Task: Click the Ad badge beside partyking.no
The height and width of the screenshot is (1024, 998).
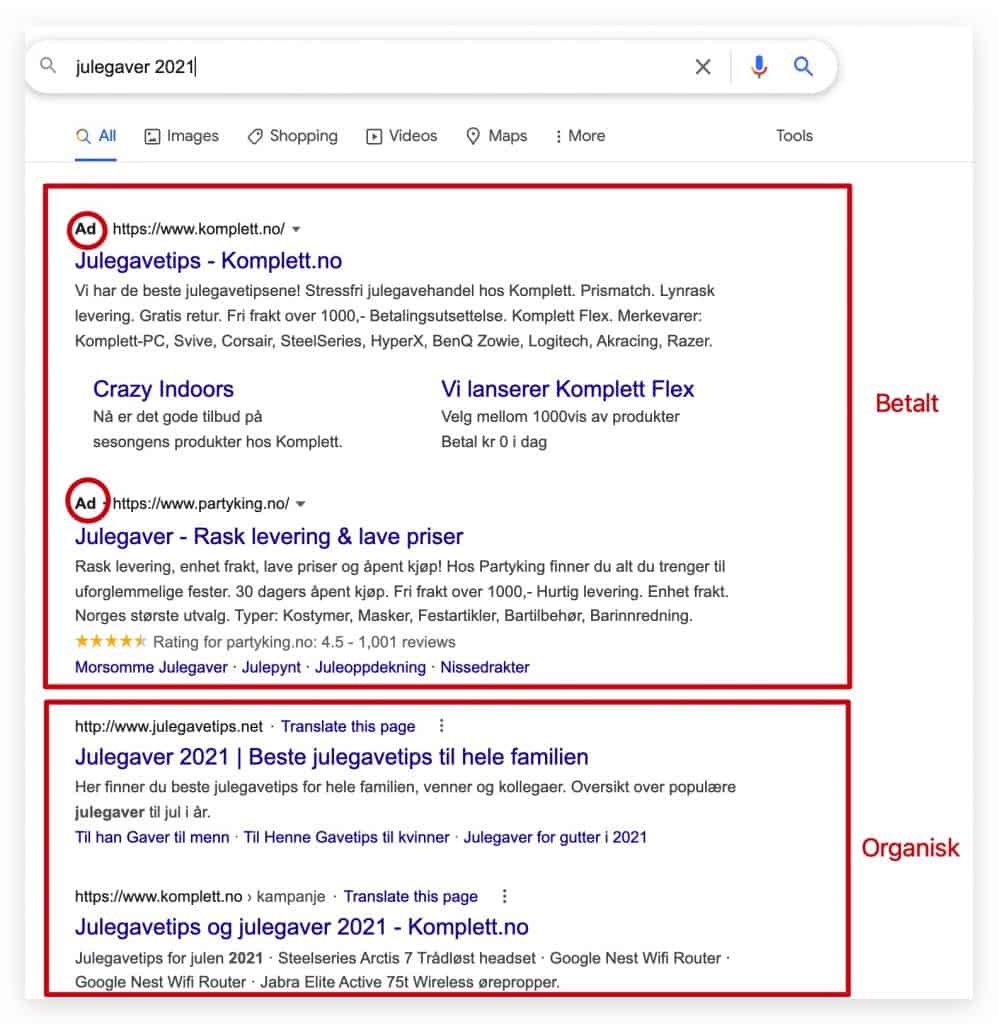Action: (x=86, y=503)
